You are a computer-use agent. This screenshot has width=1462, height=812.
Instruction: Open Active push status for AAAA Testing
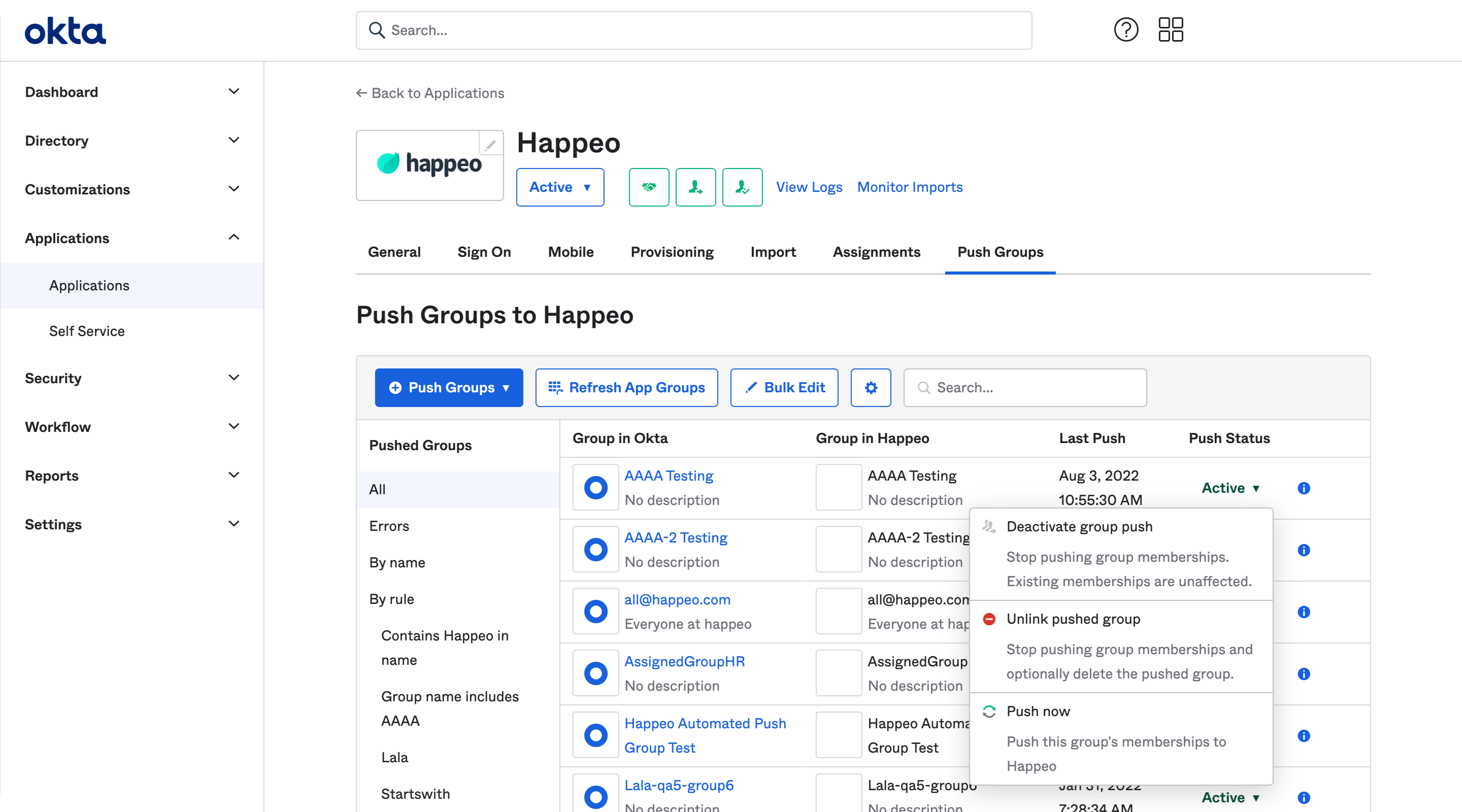[x=1231, y=488]
